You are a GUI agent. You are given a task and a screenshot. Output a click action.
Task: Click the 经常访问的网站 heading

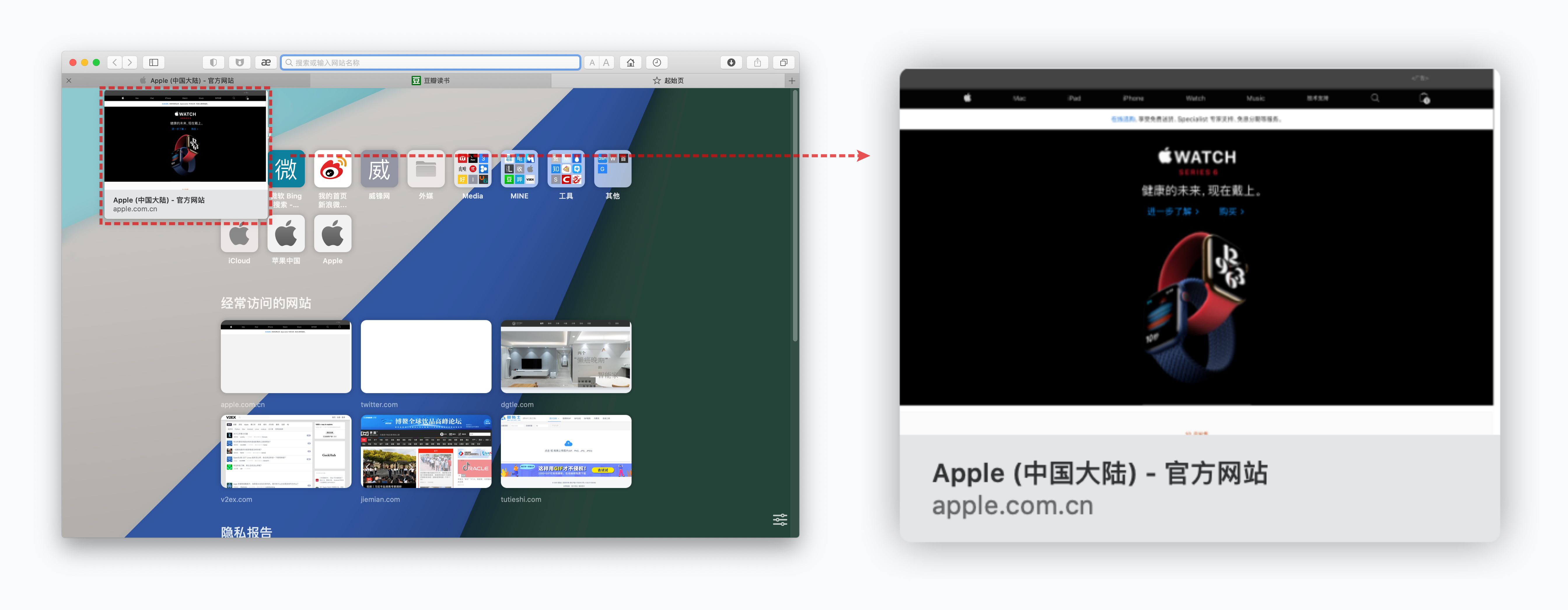pos(266,303)
